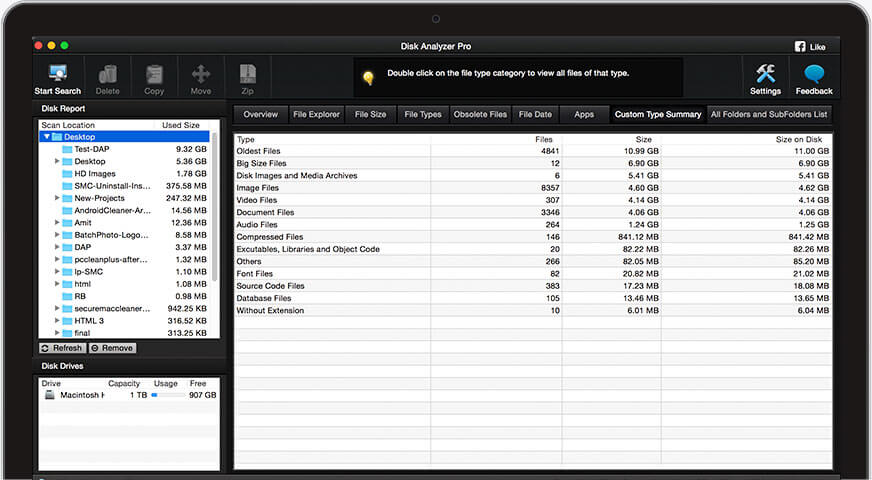The width and height of the screenshot is (872, 480).
Task: Switch to the Overview tab
Action: 260,115
